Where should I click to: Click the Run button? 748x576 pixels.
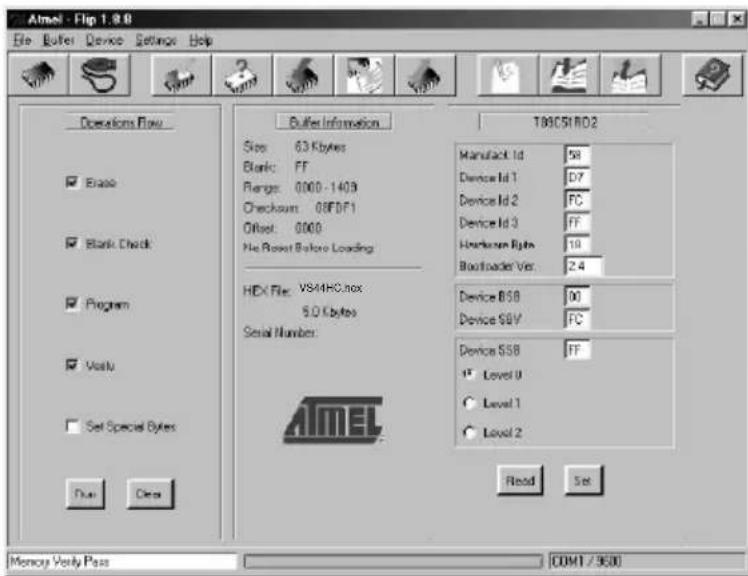[x=85, y=493]
